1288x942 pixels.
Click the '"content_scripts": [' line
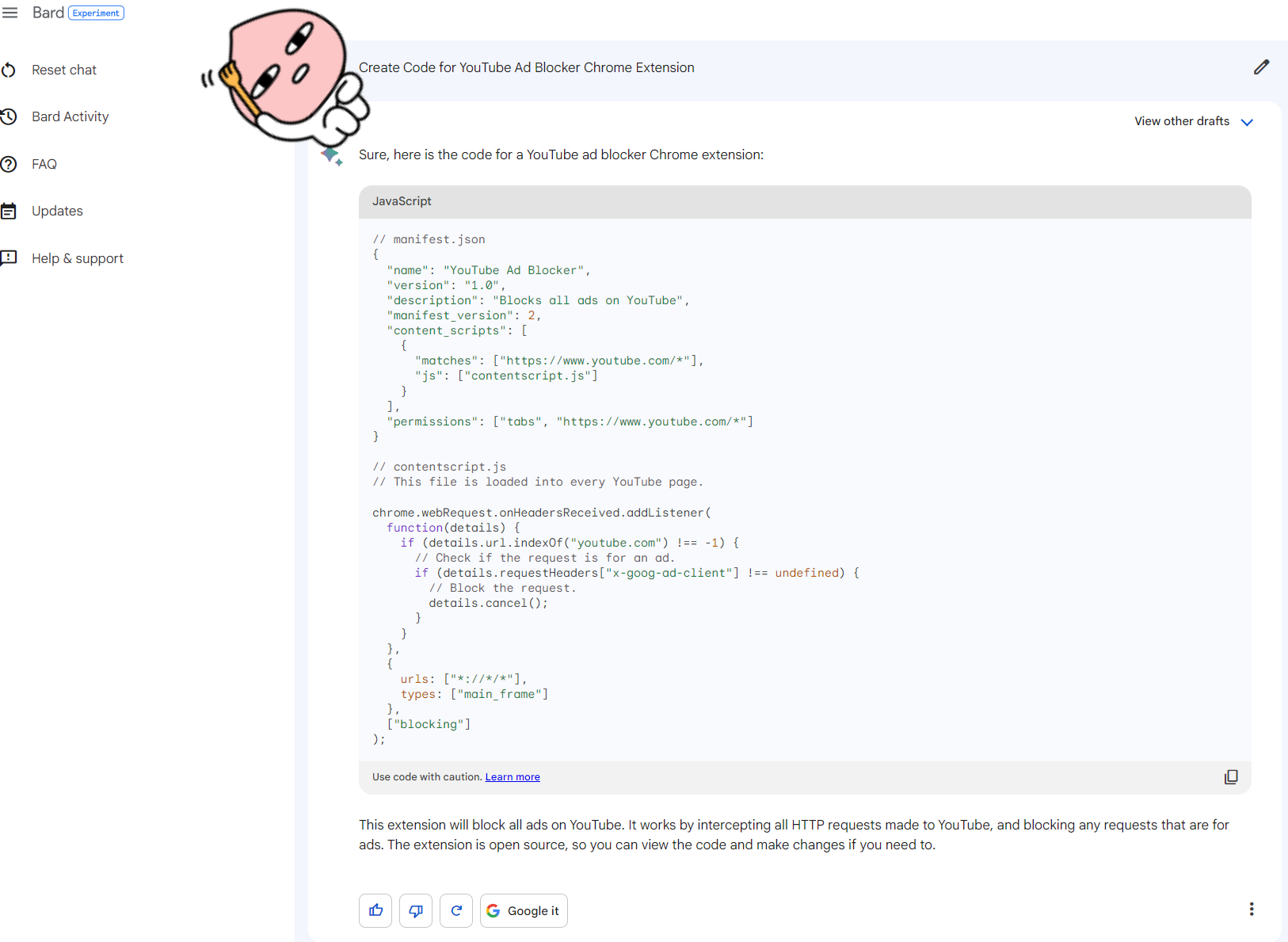point(457,330)
